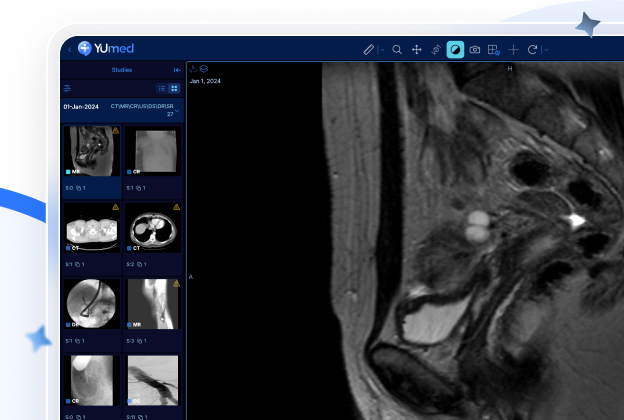Switch studies to list view
The height and width of the screenshot is (420, 624).
tap(162, 88)
